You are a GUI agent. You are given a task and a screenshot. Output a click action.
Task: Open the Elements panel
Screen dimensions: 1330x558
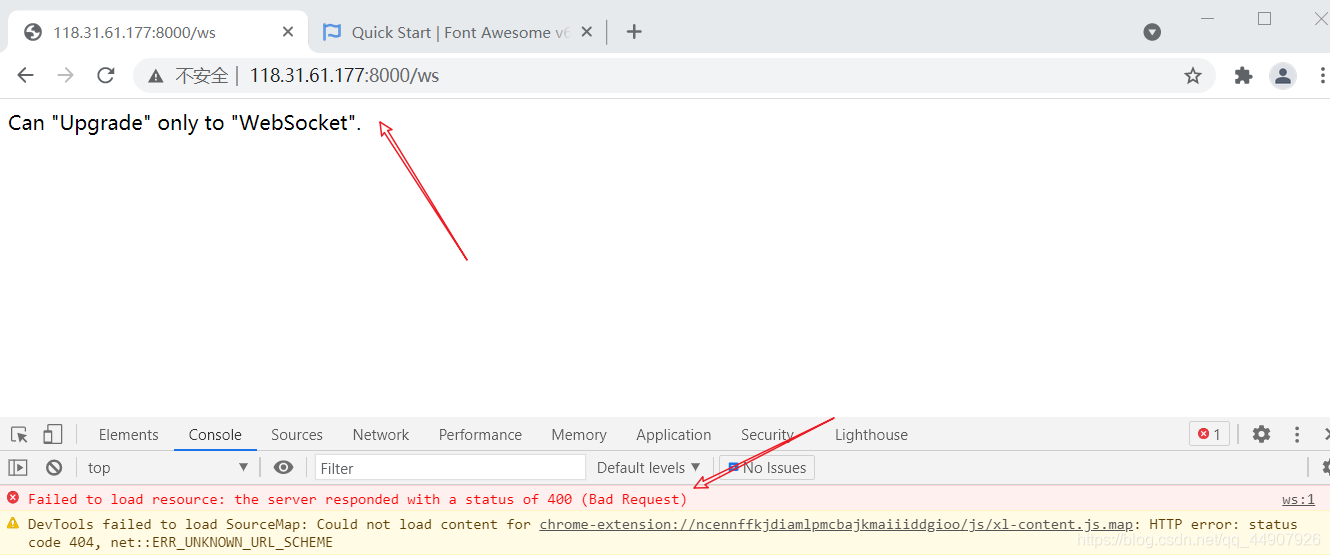click(128, 435)
